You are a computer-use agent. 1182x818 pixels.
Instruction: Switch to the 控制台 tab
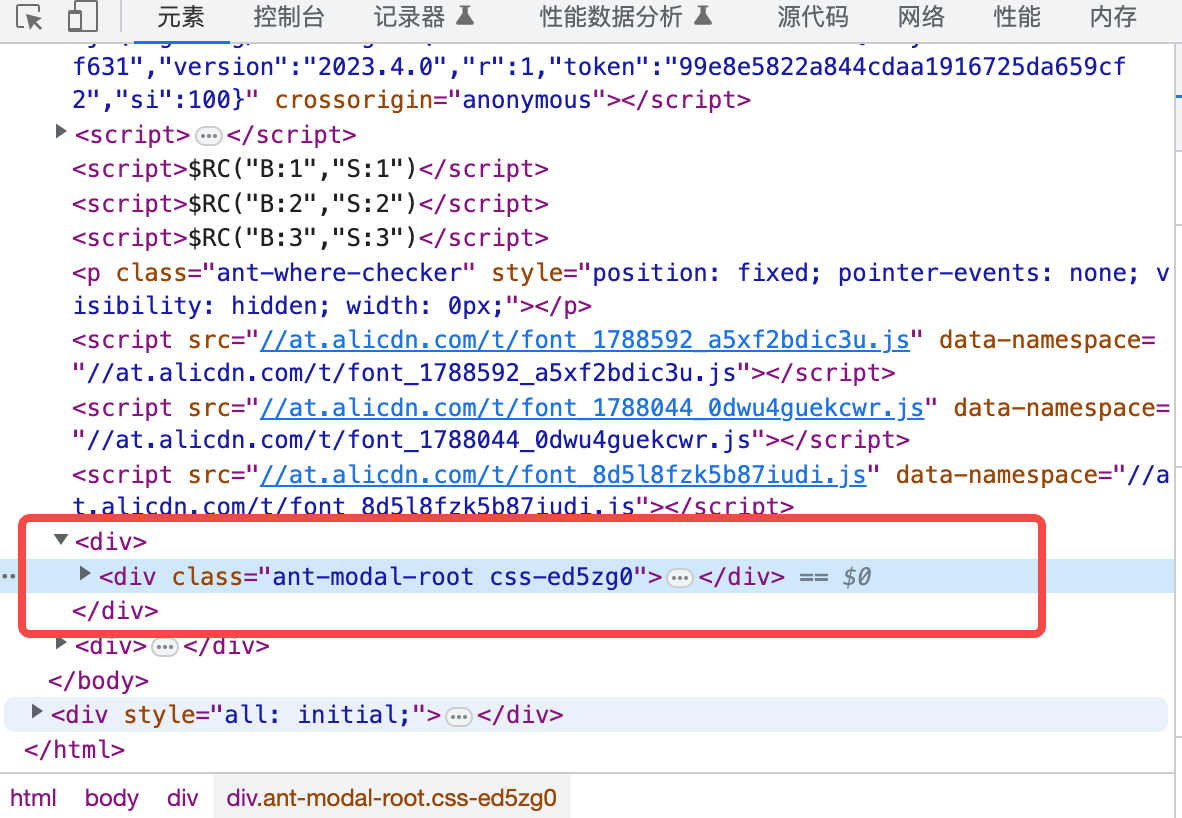click(x=289, y=17)
